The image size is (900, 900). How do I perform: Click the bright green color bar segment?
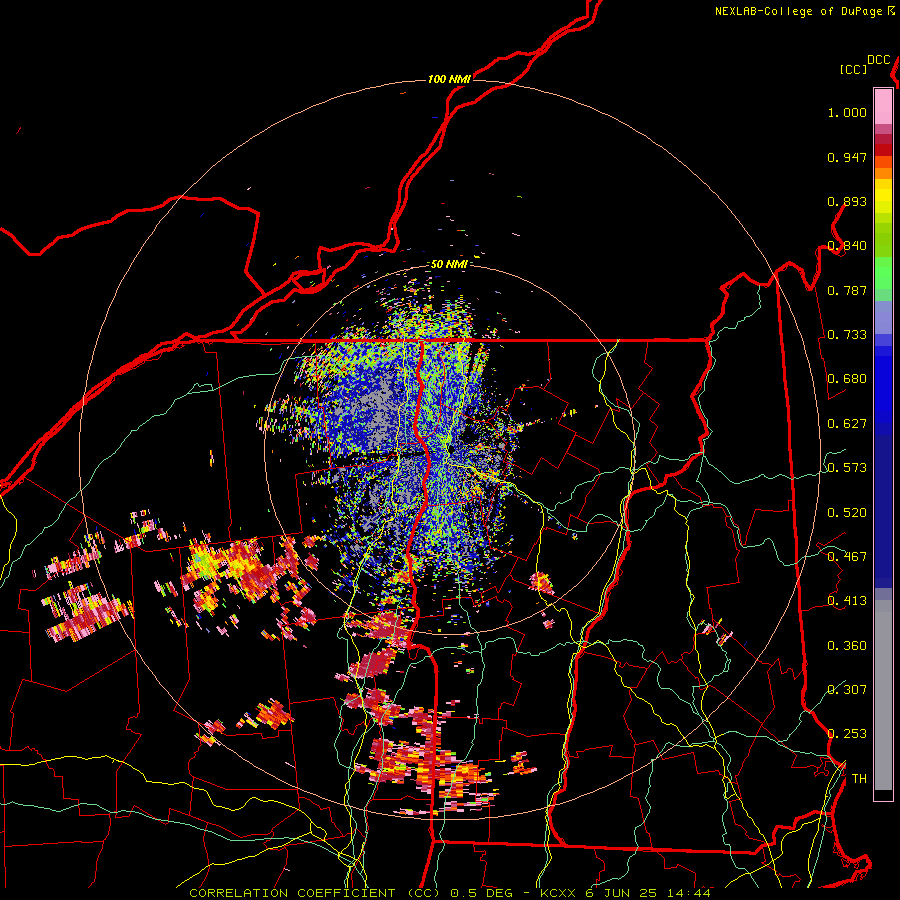(x=883, y=273)
